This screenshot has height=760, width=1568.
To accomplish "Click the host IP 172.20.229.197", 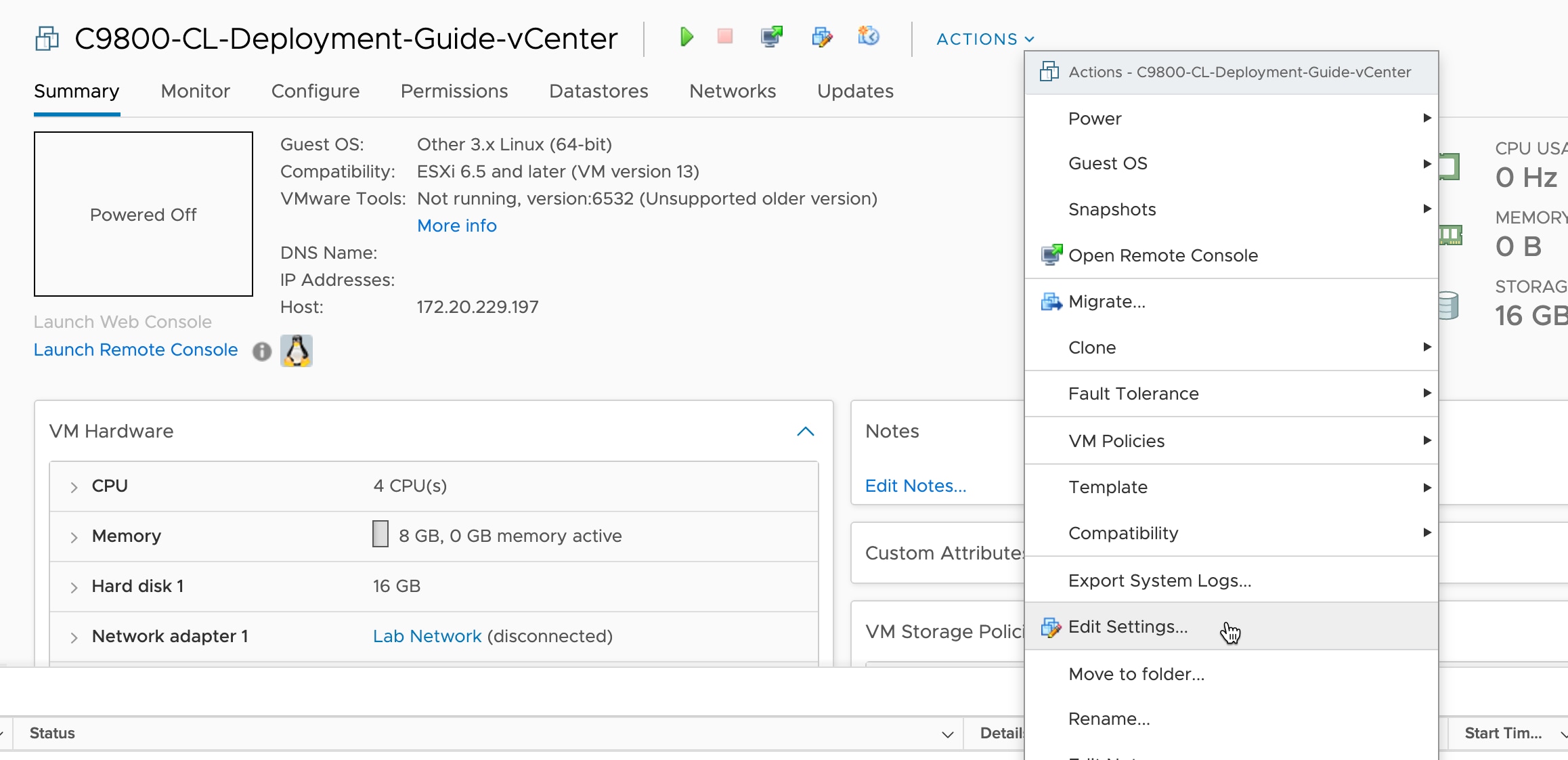I will point(478,307).
